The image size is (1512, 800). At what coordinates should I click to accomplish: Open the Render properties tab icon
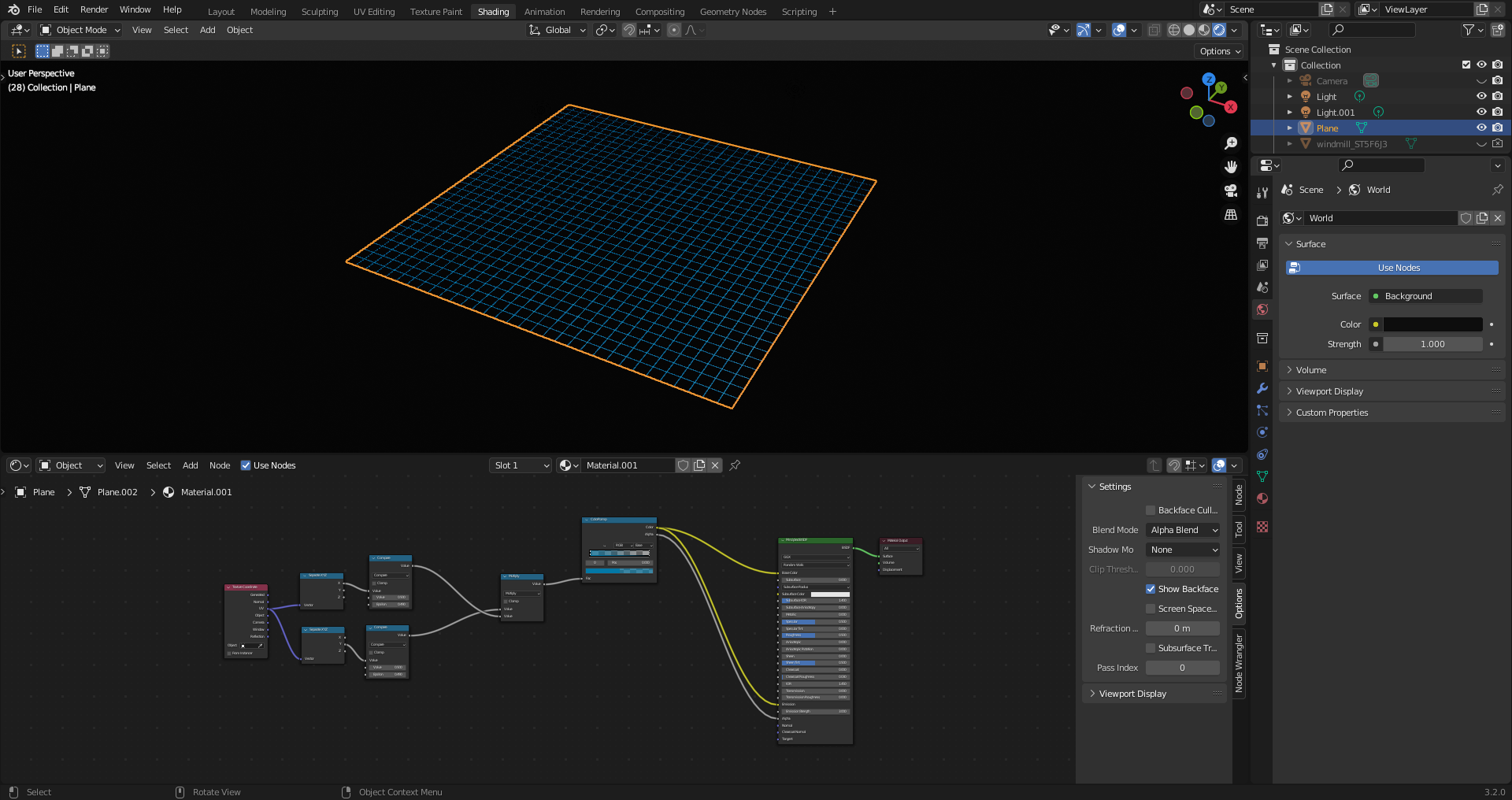click(x=1262, y=221)
